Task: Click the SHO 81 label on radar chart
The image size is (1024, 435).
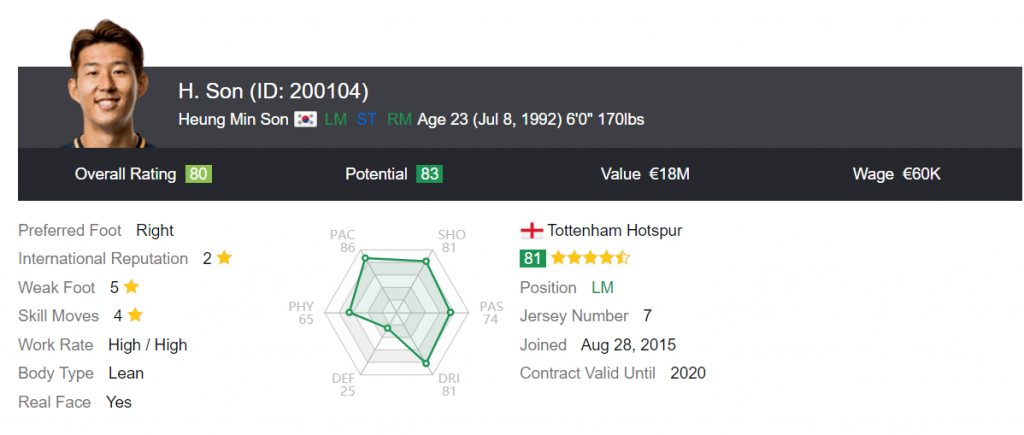Action: [x=452, y=241]
